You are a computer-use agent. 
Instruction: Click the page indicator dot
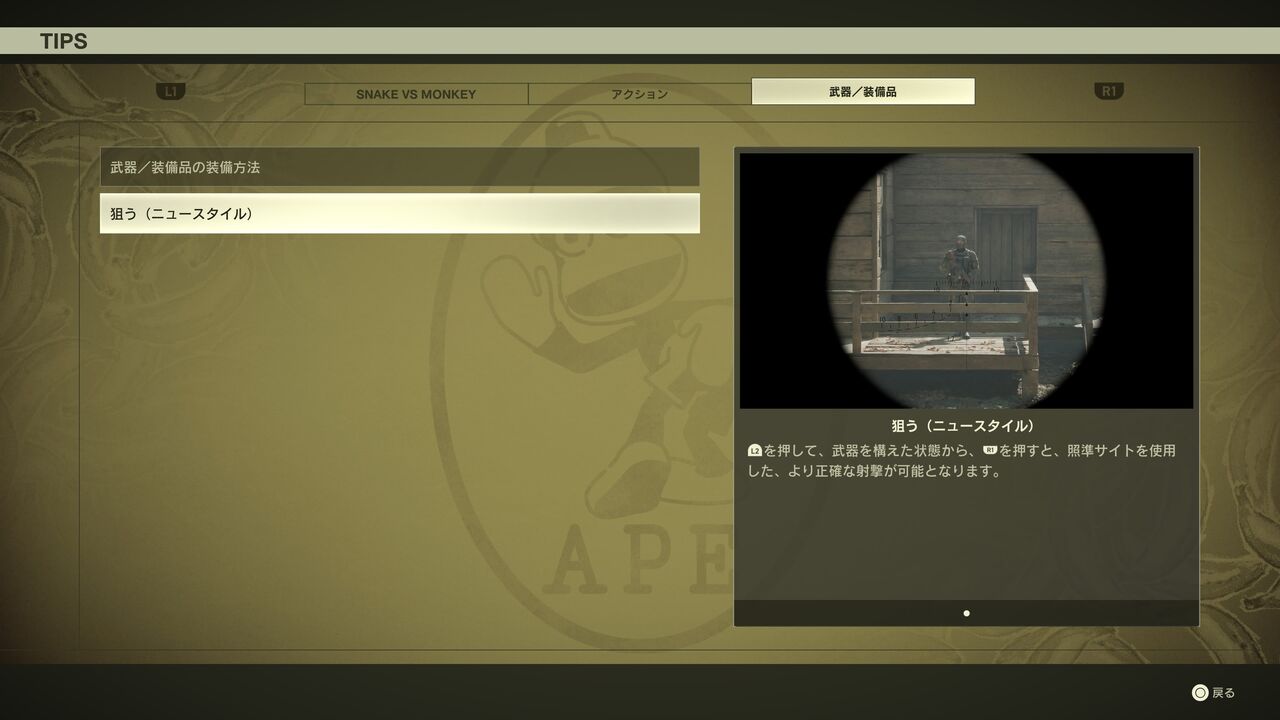(x=966, y=613)
